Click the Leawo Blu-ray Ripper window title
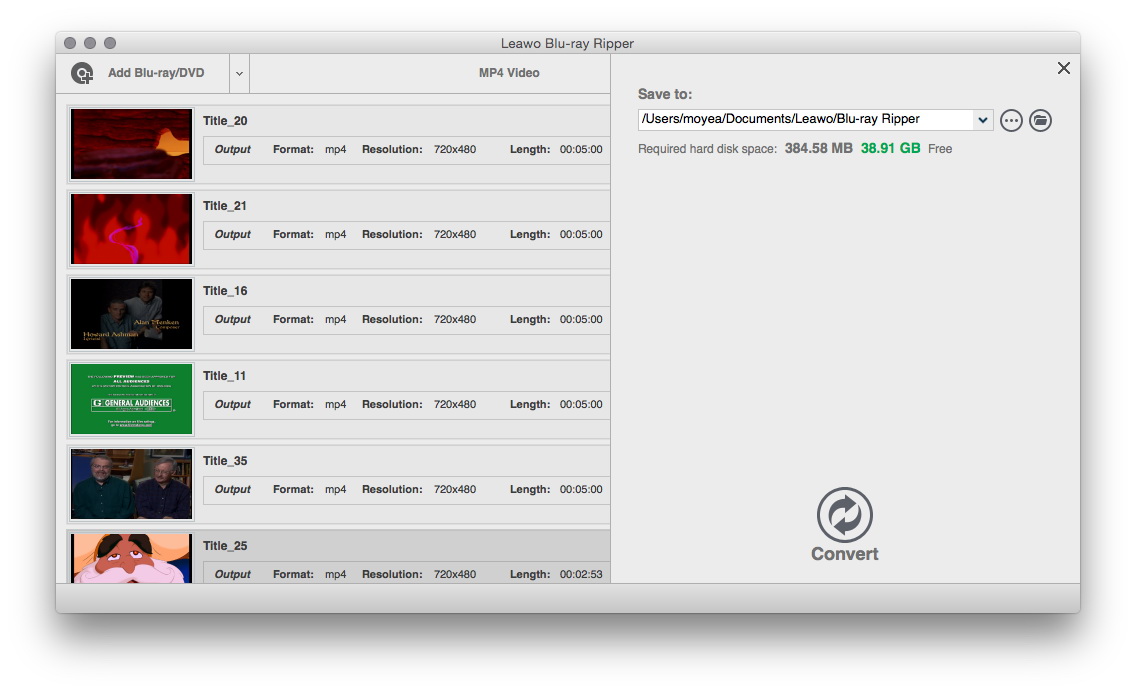The image size is (1136, 693). [x=567, y=43]
